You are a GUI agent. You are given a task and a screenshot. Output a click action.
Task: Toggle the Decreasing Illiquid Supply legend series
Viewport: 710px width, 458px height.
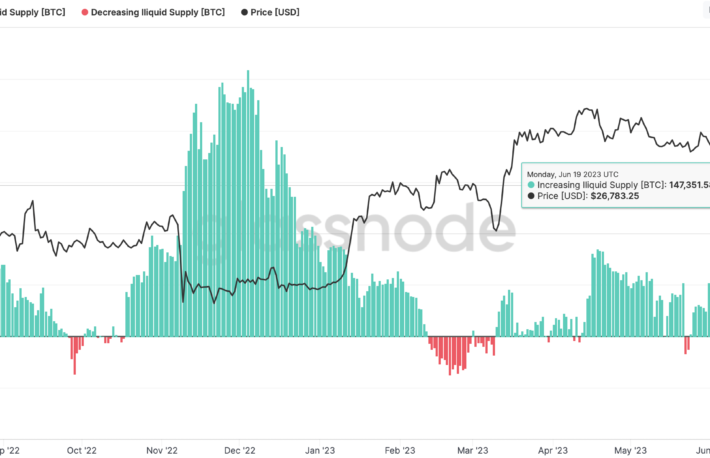coord(153,12)
